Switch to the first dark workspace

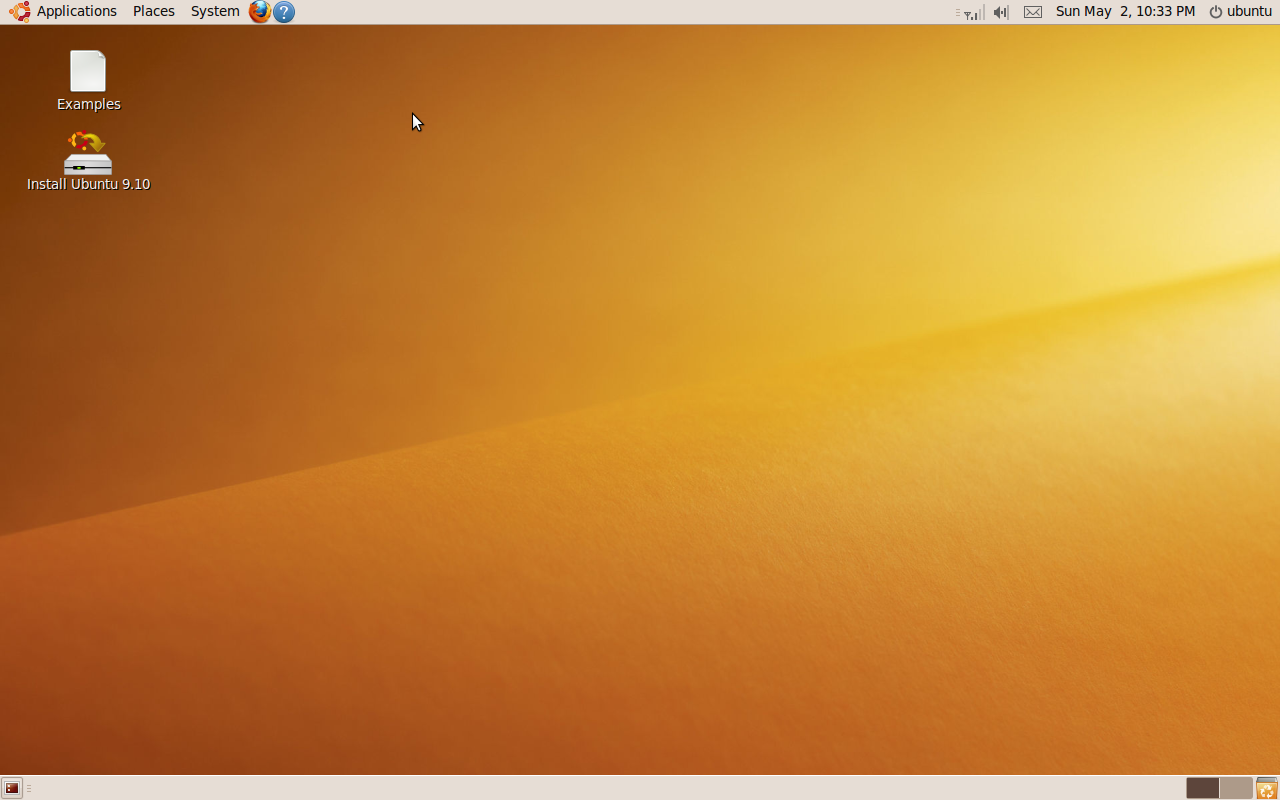pyautogui.click(x=1202, y=788)
